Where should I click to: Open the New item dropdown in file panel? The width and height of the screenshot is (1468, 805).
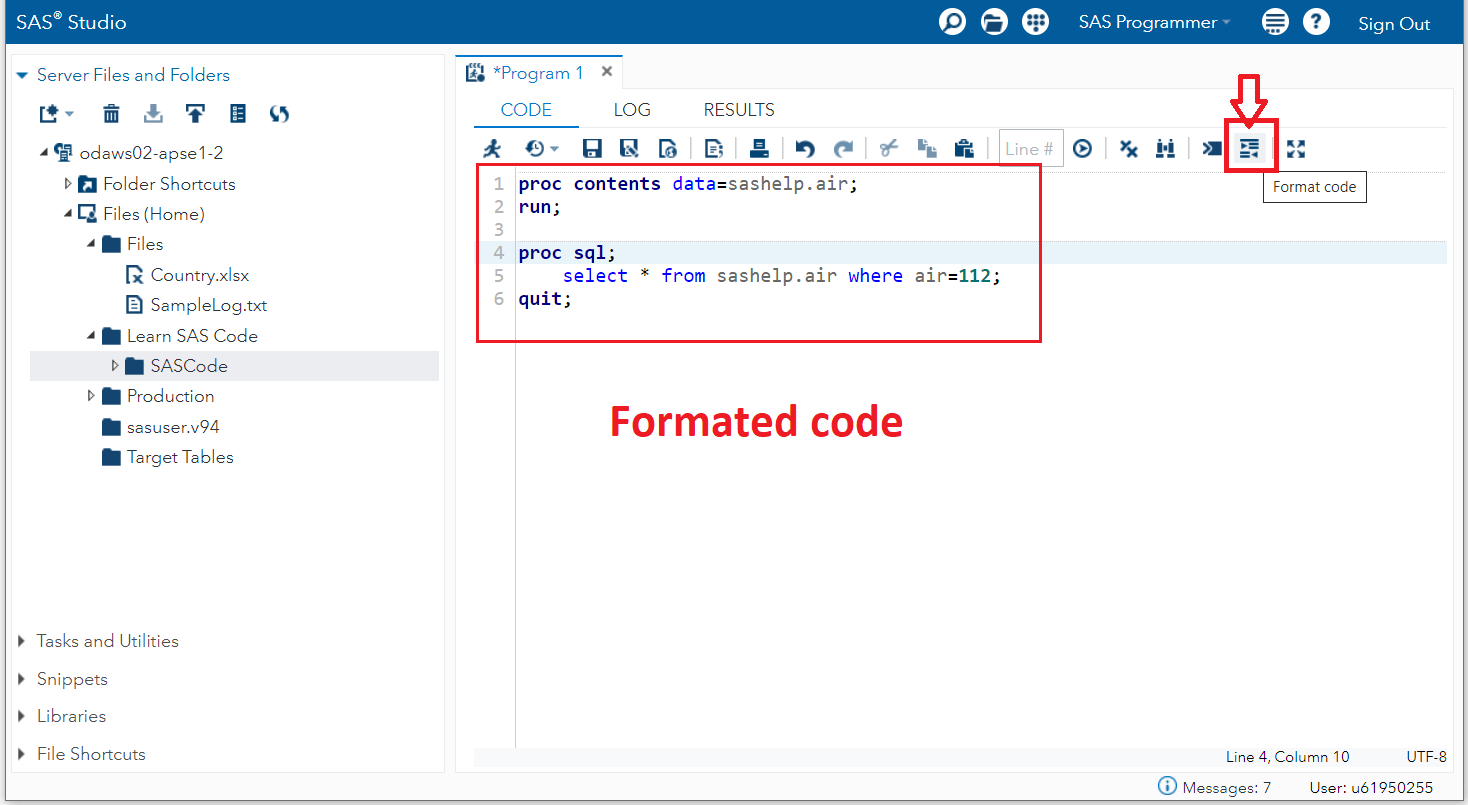tap(56, 114)
